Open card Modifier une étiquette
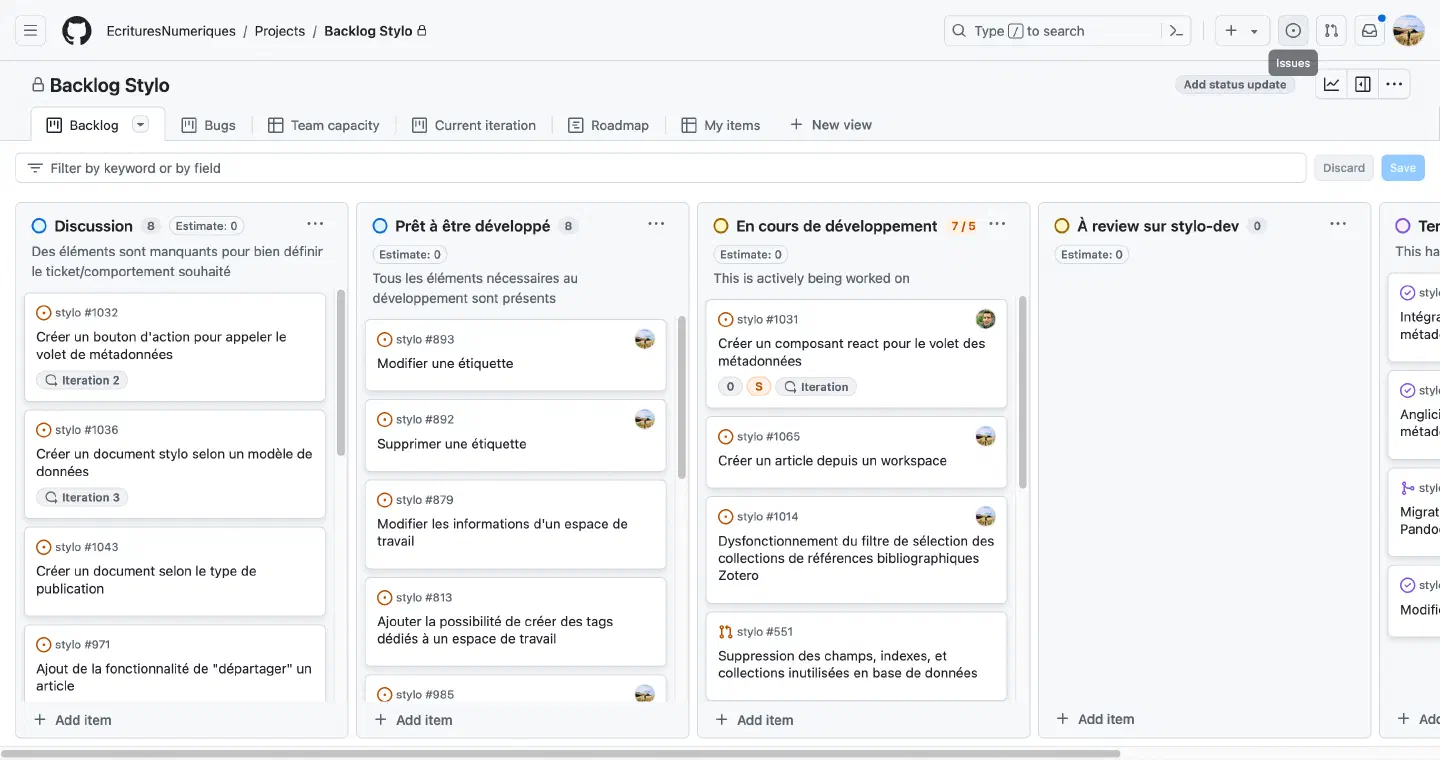This screenshot has width=1440, height=760. (x=445, y=363)
